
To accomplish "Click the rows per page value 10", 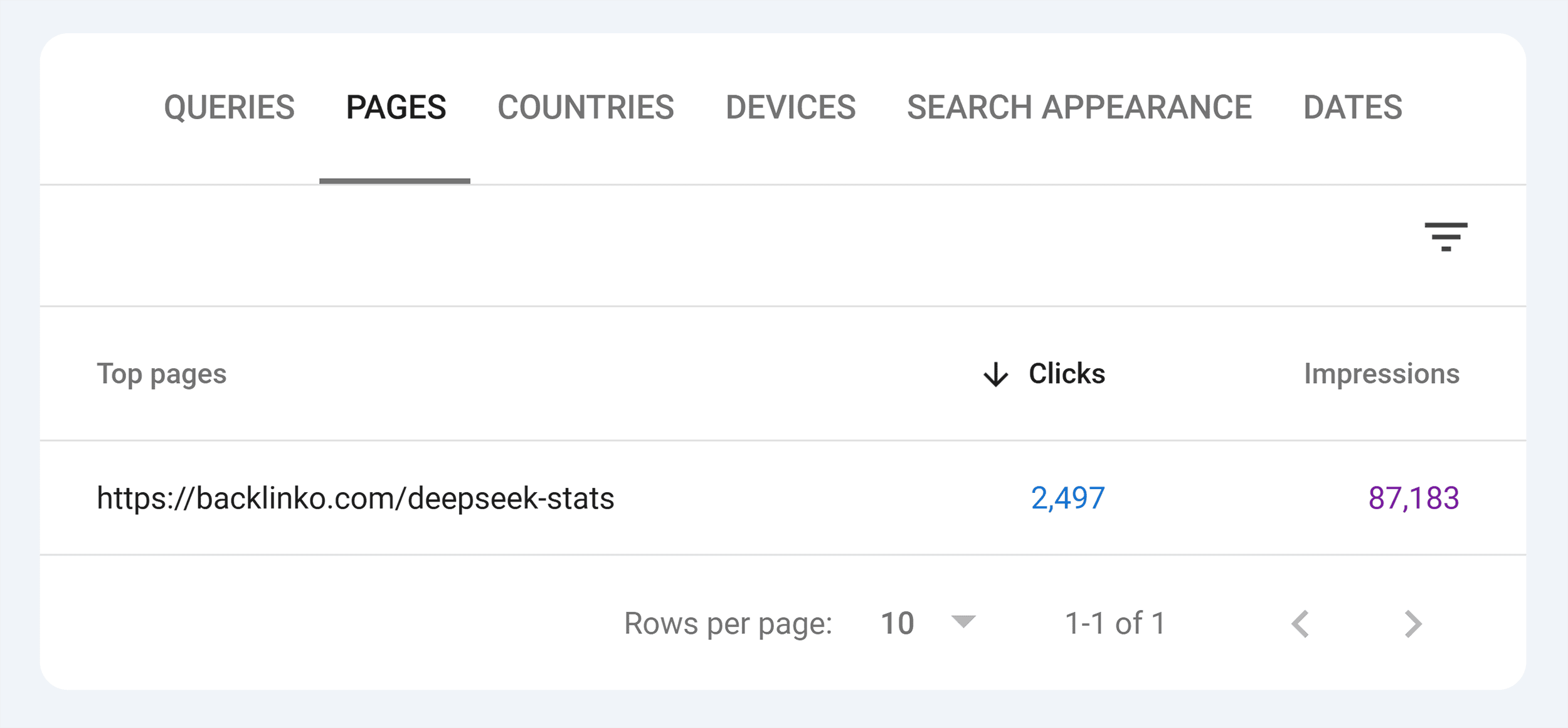I will pyautogui.click(x=897, y=624).
